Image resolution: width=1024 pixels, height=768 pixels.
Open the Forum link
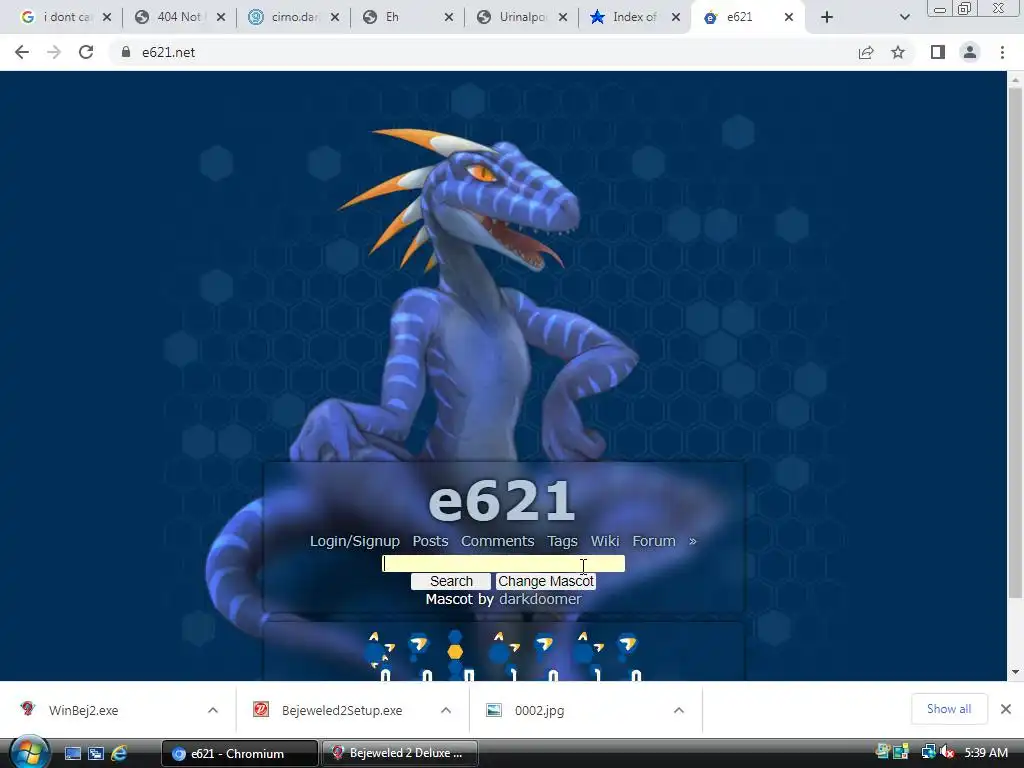[x=654, y=541]
